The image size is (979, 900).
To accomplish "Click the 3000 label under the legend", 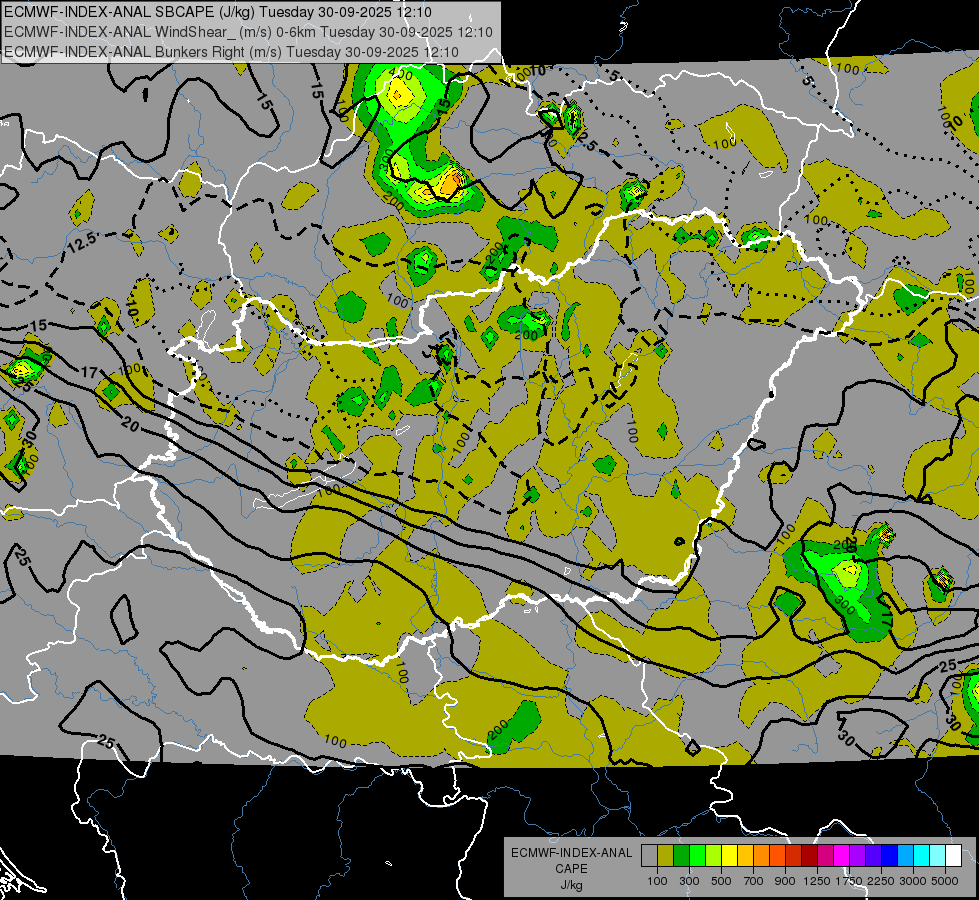I will [x=913, y=881].
